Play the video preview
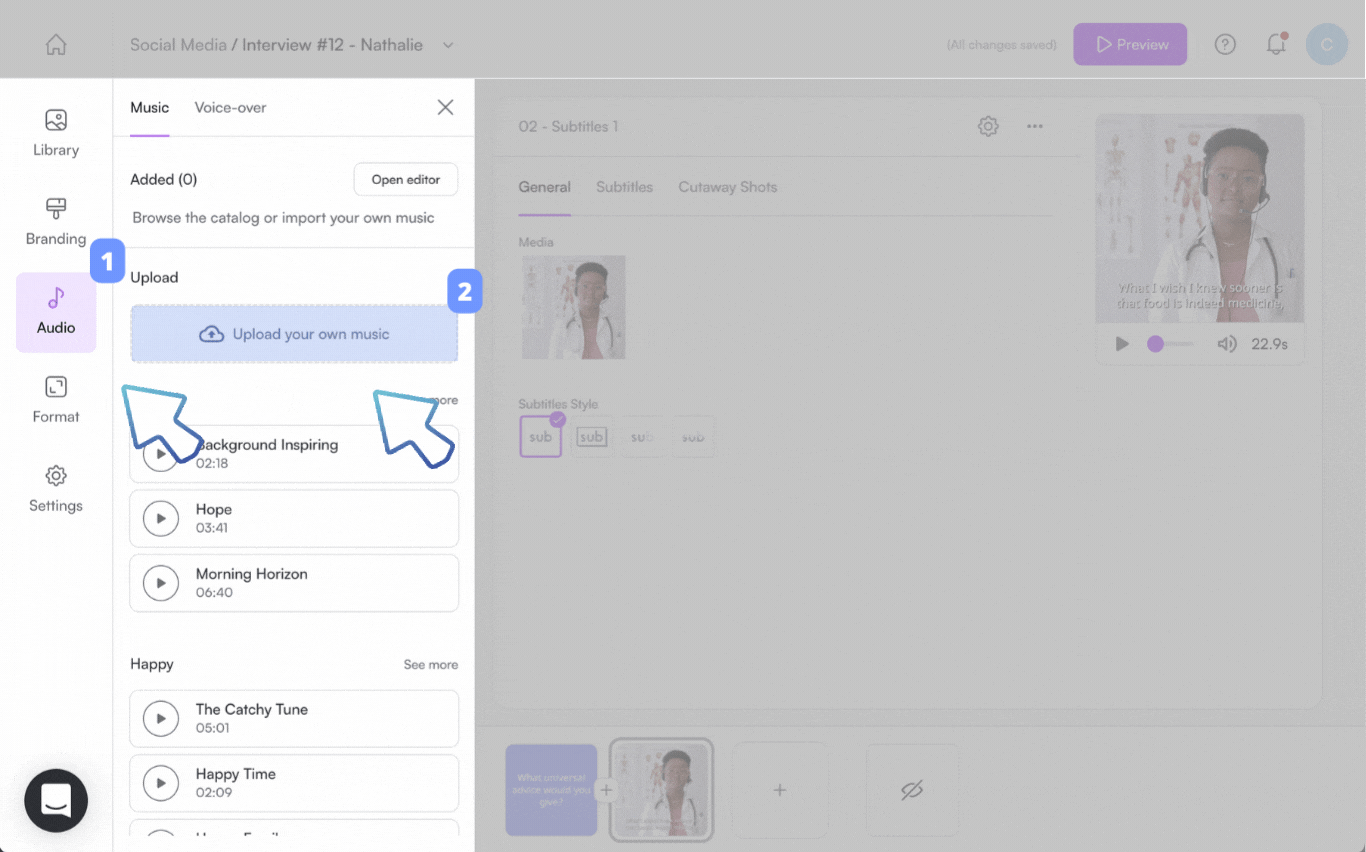The width and height of the screenshot is (1366, 852). coord(1122,344)
